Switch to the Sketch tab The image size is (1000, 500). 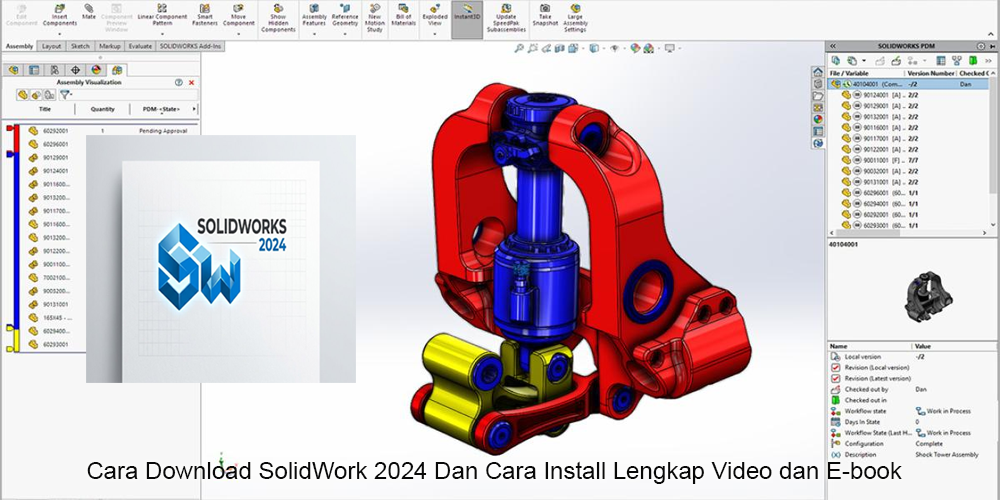tap(80, 47)
